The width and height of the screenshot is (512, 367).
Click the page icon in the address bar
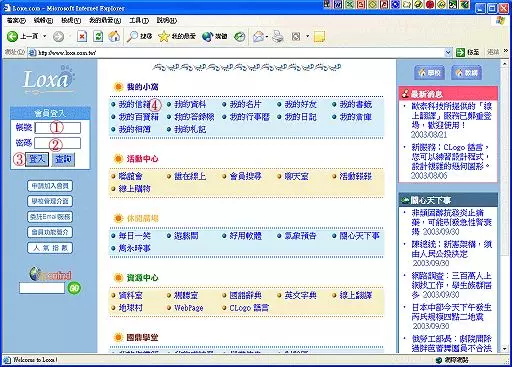pyautogui.click(x=32, y=52)
